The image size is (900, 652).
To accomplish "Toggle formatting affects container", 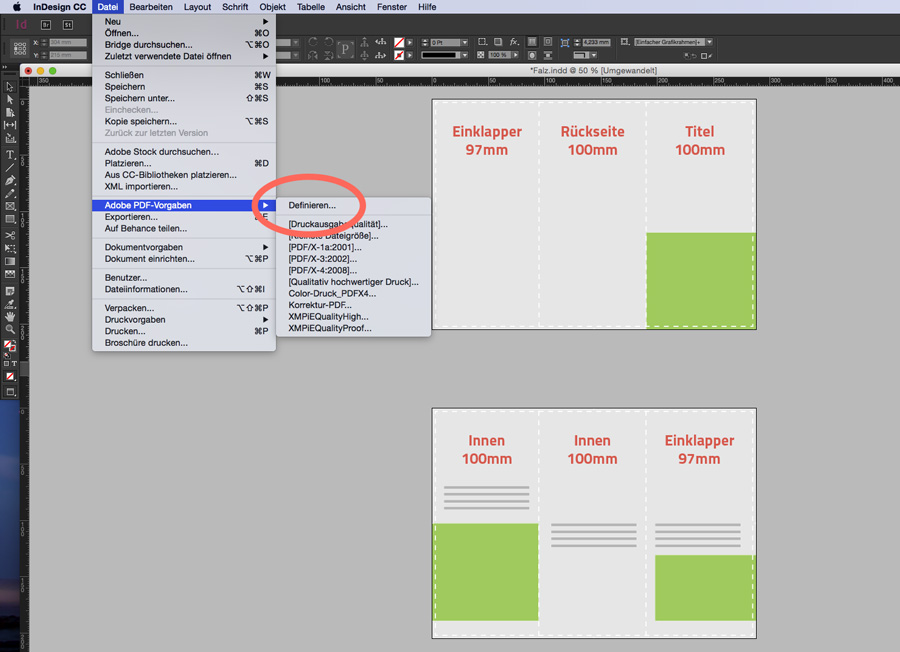I will click(x=6, y=363).
